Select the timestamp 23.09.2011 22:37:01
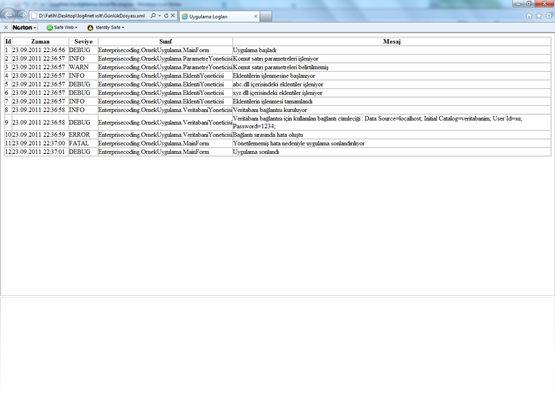The height and width of the screenshot is (394, 555). tap(39, 152)
